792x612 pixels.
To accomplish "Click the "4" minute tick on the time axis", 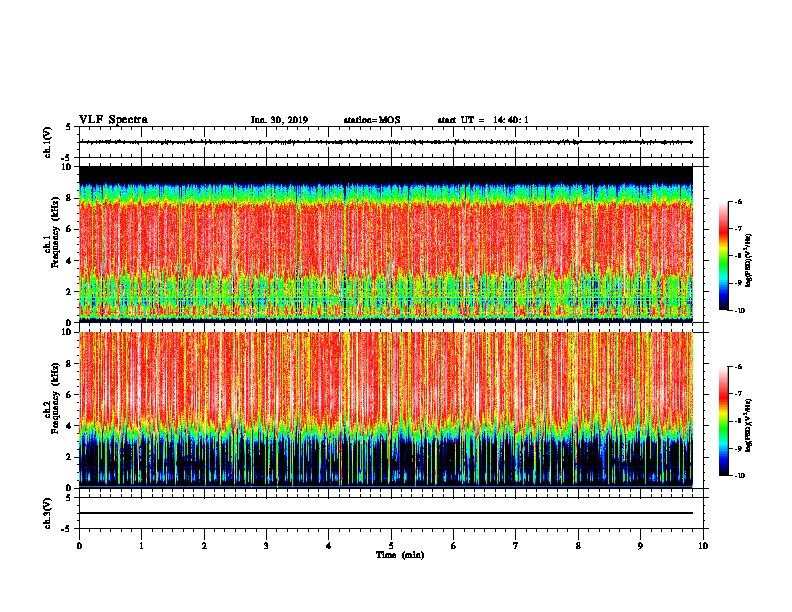I will [x=329, y=546].
